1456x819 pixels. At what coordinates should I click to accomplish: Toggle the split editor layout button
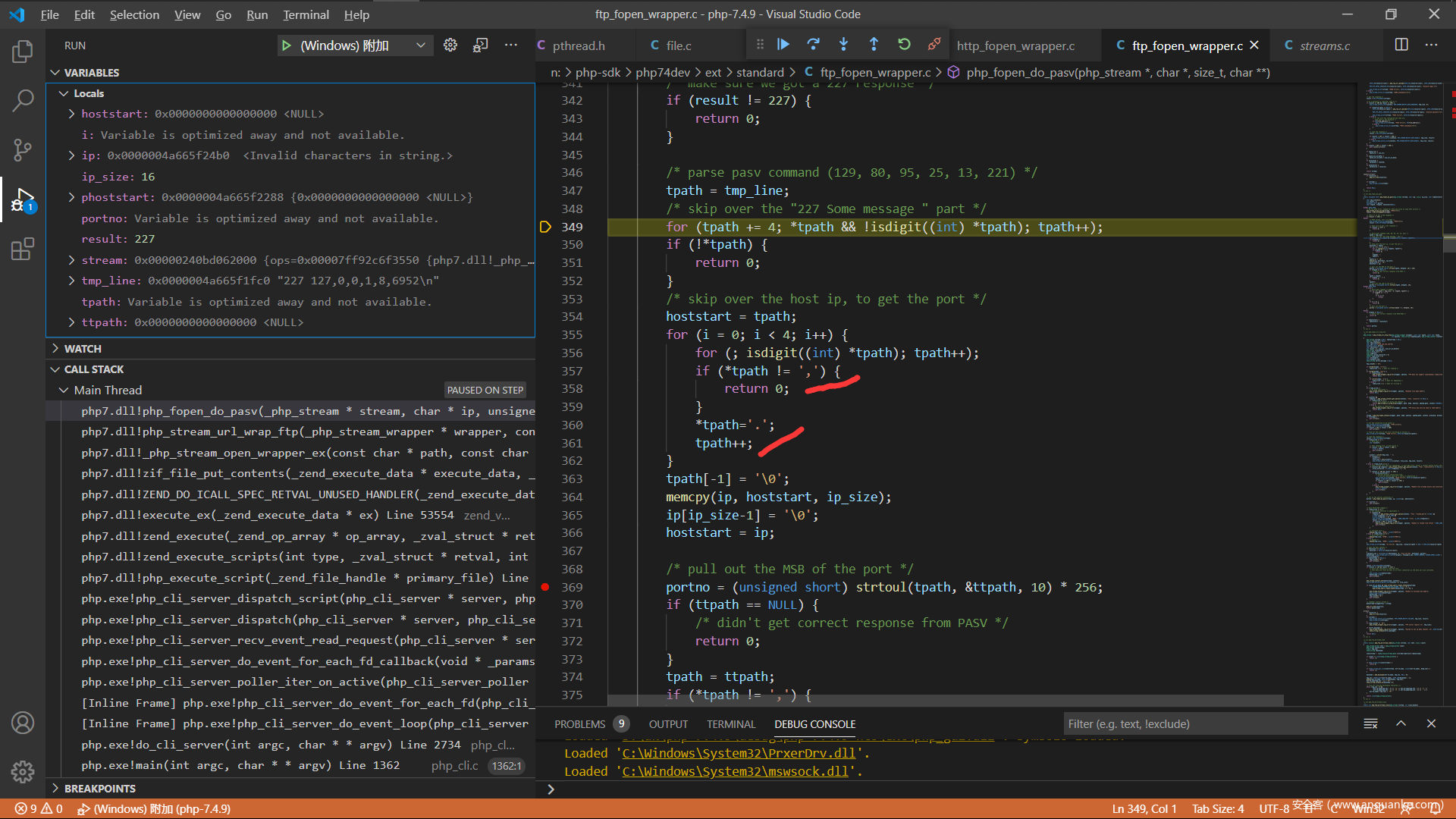(1401, 45)
